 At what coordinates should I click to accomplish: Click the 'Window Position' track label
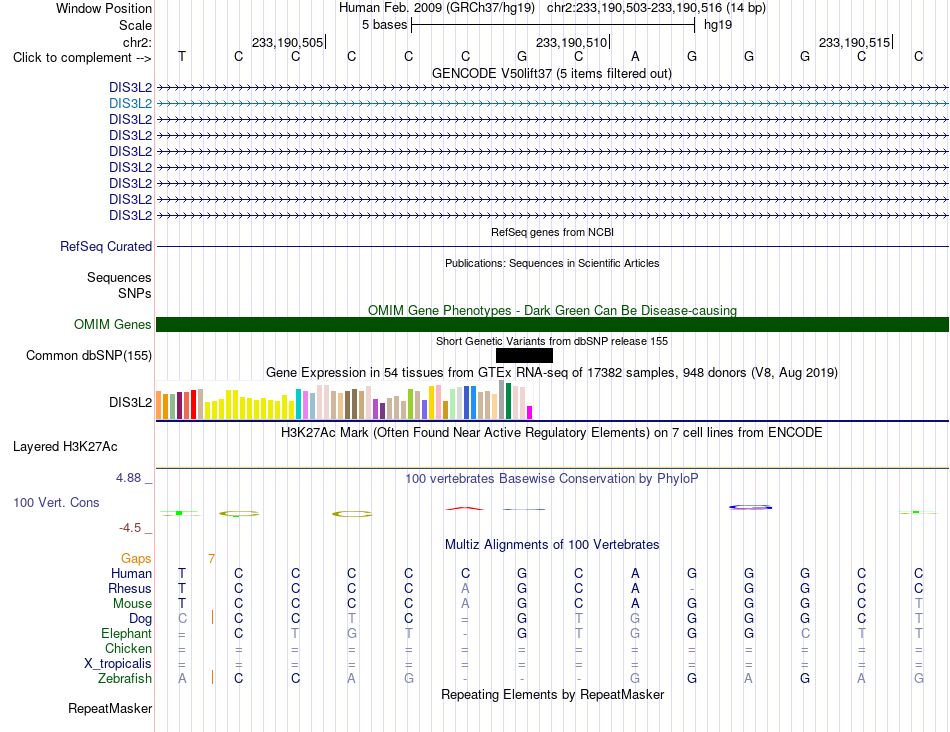(104, 8)
